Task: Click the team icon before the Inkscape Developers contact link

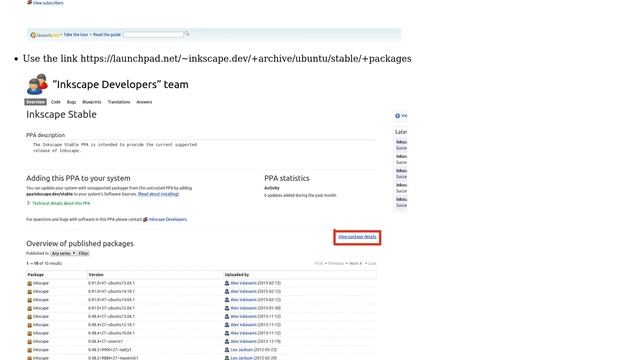Action: [x=145, y=220]
